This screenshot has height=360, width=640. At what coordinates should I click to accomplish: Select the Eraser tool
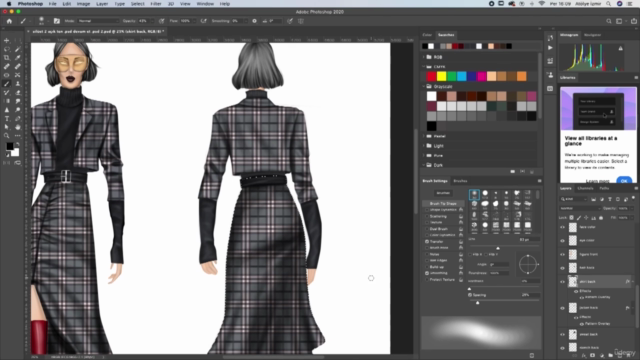(18, 93)
